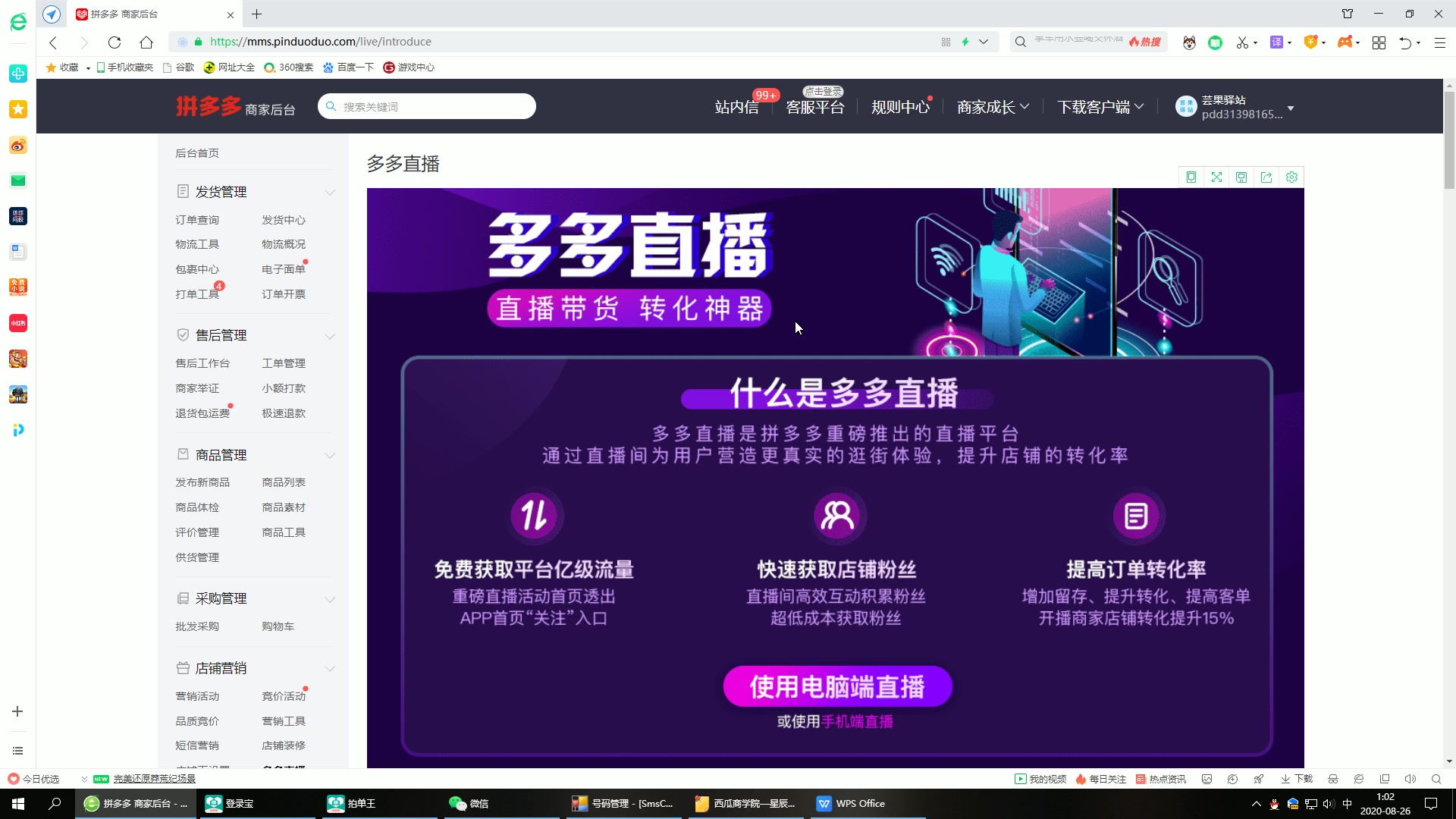The width and height of the screenshot is (1456, 819).
Task: Collapse the 采购管理 section
Action: [330, 599]
